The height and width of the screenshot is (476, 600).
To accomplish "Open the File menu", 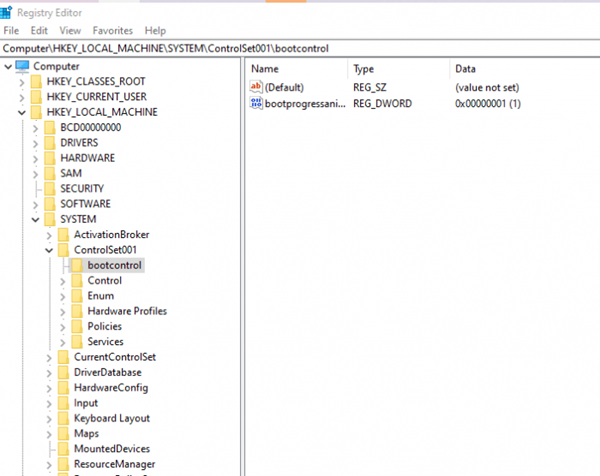I will point(11,31).
